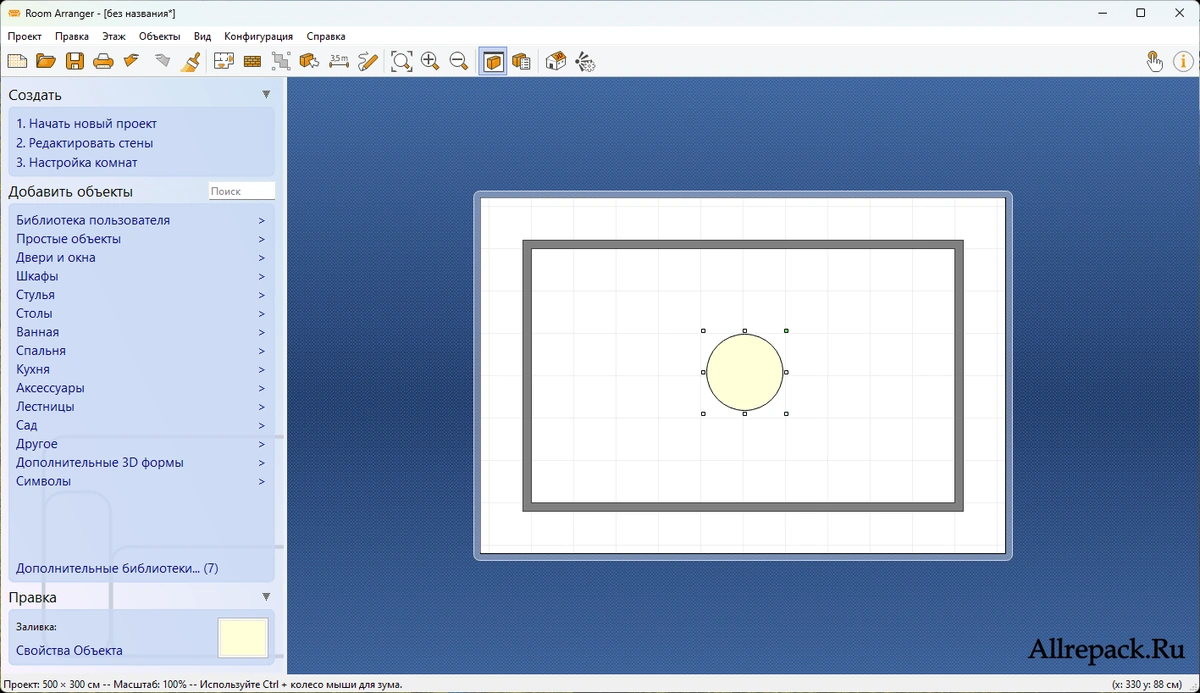Click the zoom to fit icon
Screen dimensions: 1200x693
pos(401,61)
